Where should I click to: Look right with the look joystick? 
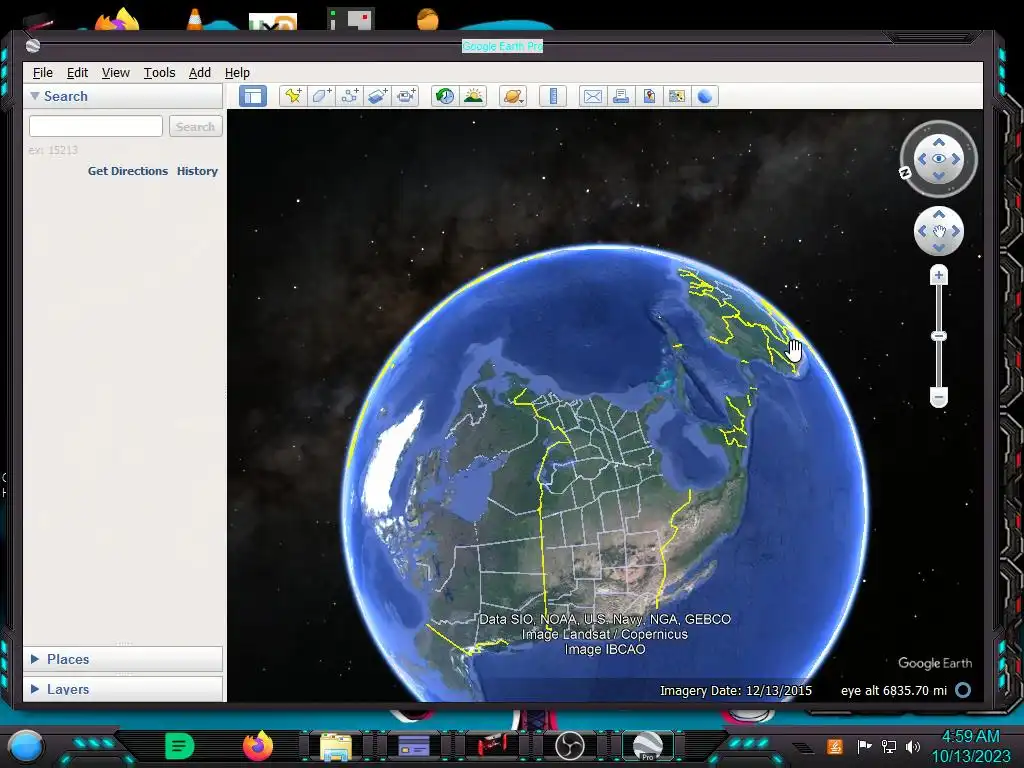click(956, 159)
